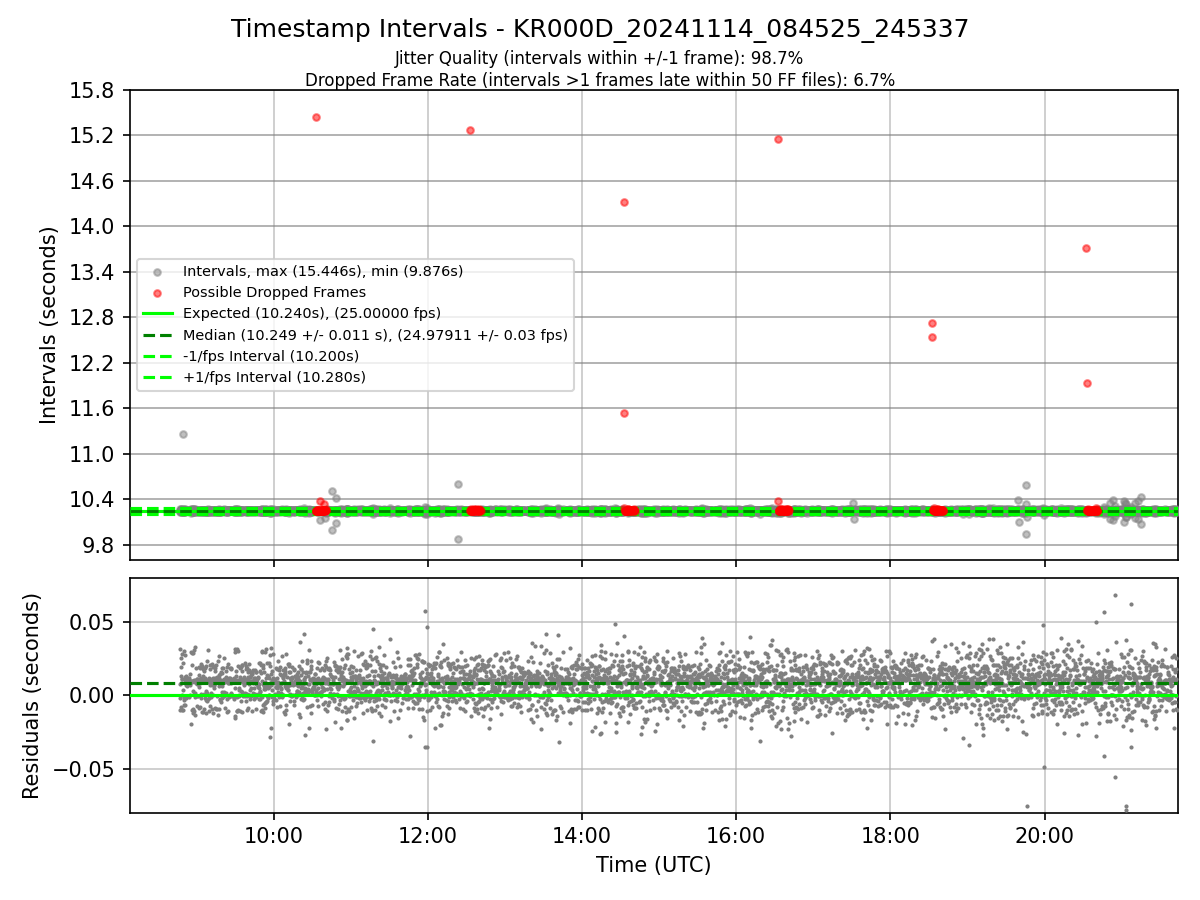Viewport: 1200px width, 900px height.
Task: Click the red point at 11.5 s near 14:30
Action: pyautogui.click(x=624, y=413)
